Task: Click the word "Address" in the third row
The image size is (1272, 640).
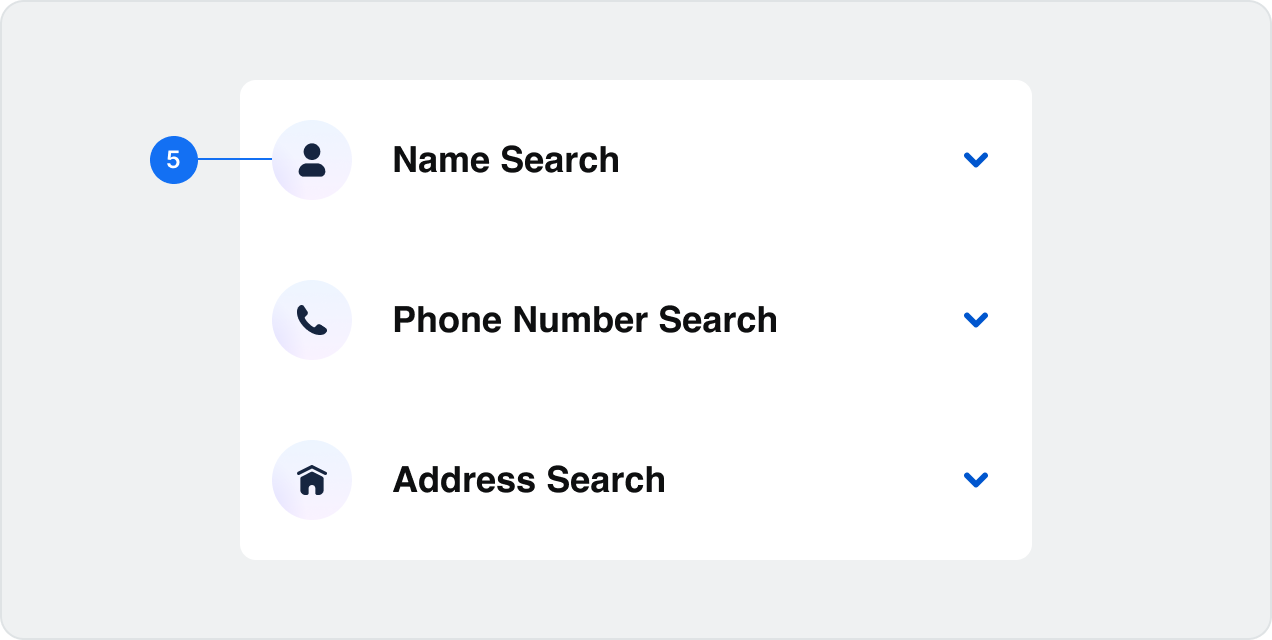Action: point(459,480)
